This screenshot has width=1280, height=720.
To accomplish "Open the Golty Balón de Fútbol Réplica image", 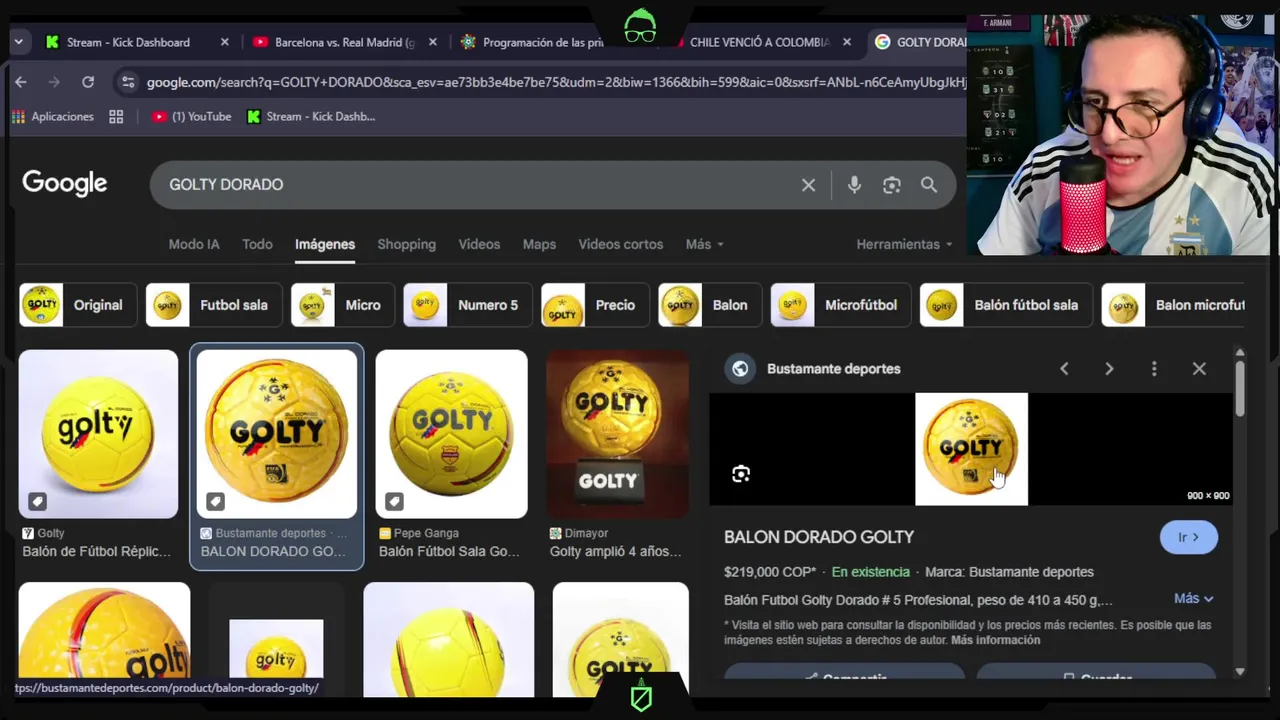I will tap(98, 434).
